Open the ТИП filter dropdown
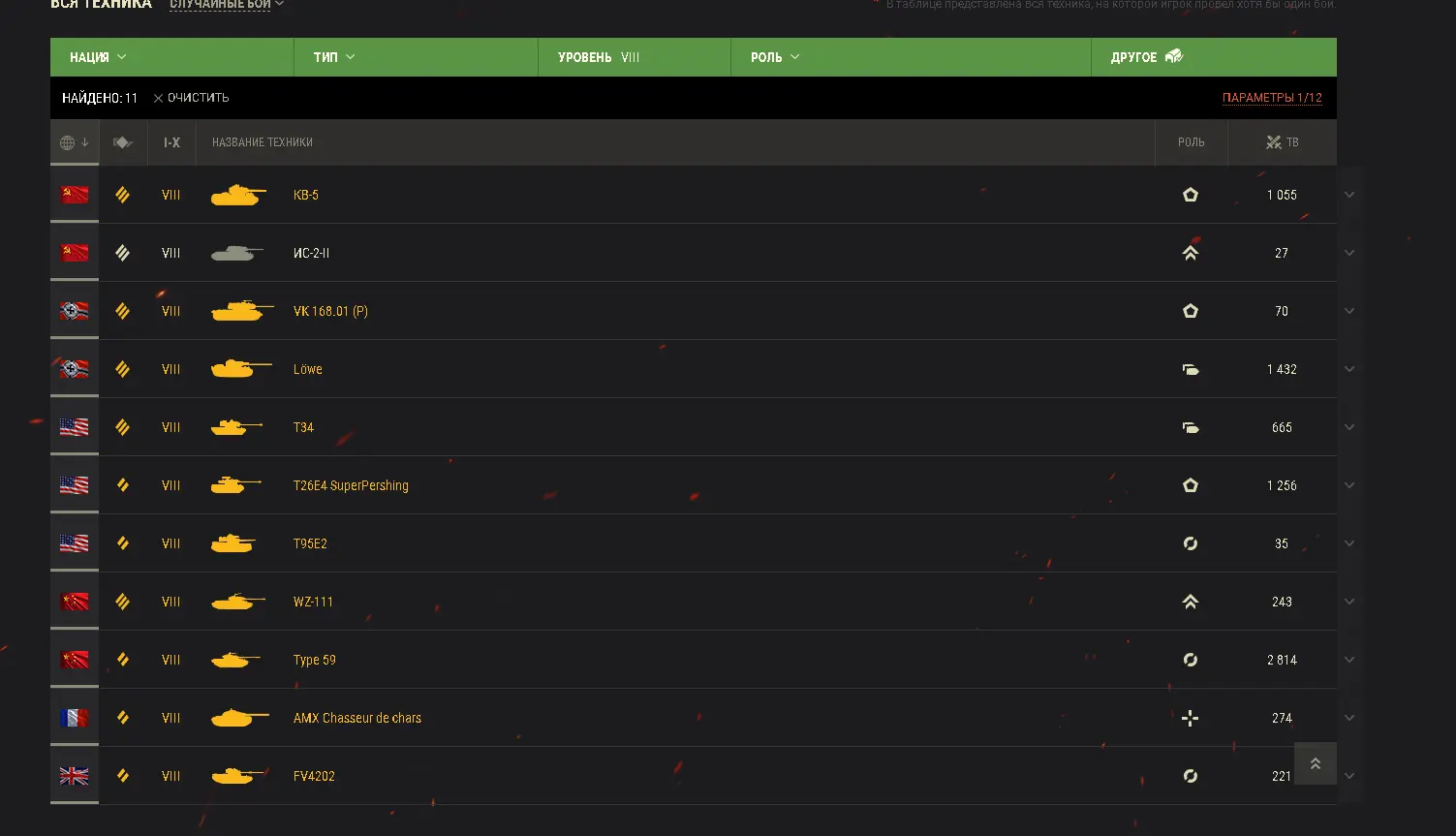The height and width of the screenshot is (836, 1456). tap(416, 57)
